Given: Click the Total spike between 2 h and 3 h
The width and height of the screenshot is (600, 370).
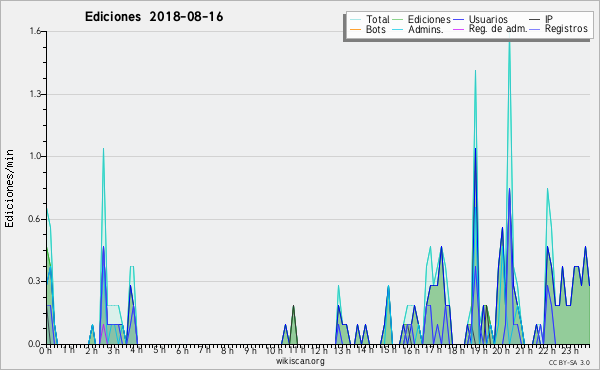Looking at the screenshot, I should click(103, 150).
